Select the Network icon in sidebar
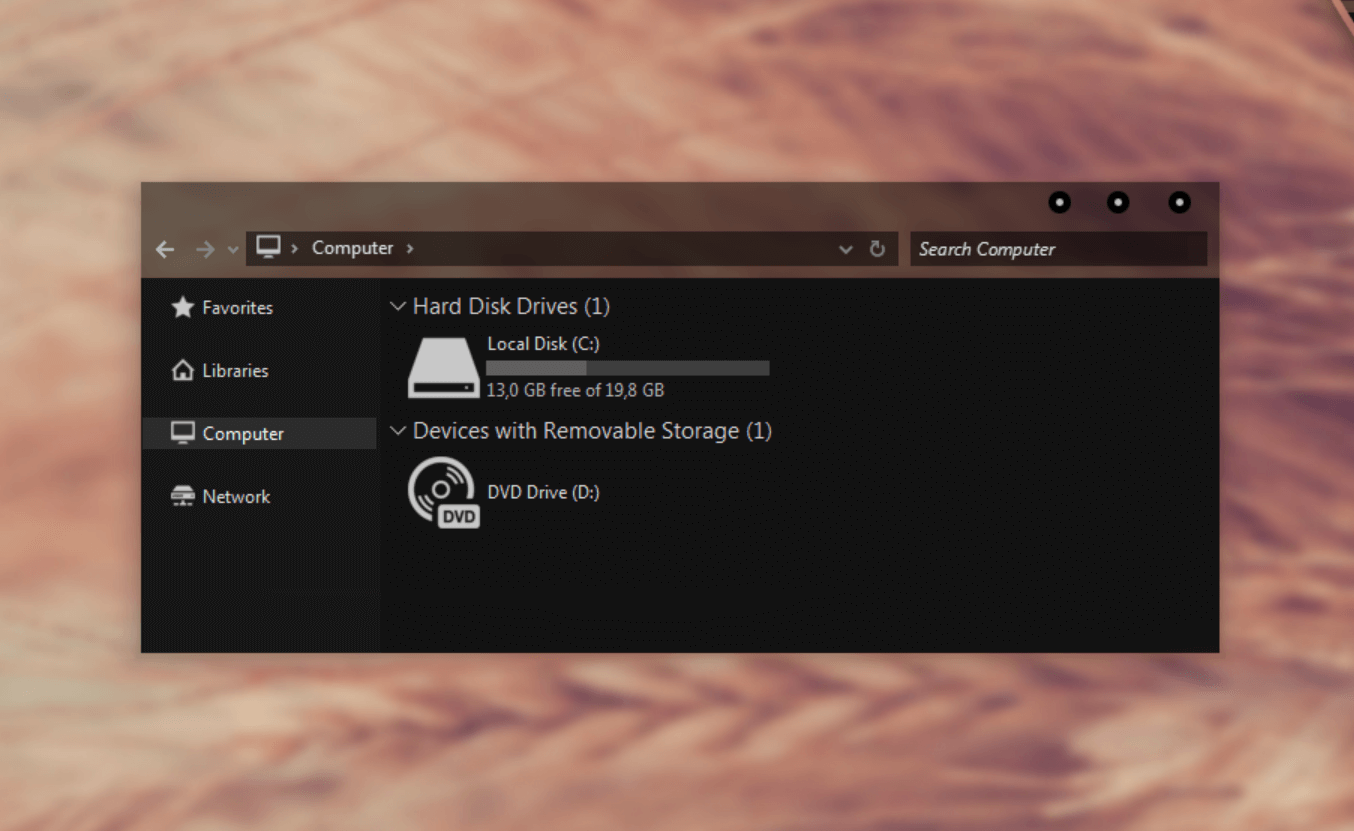Image resolution: width=1354 pixels, height=831 pixels. tap(182, 497)
